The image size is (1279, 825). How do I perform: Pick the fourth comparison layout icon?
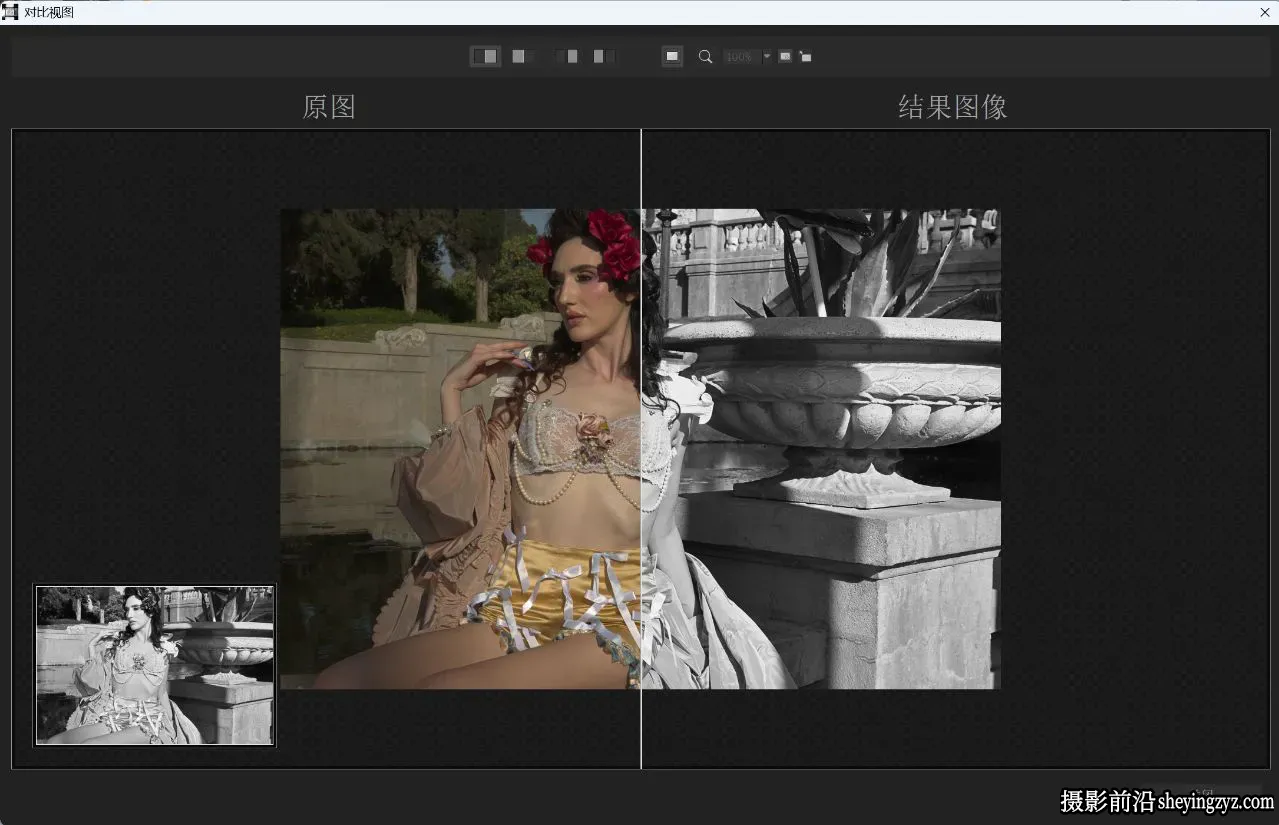(x=604, y=57)
